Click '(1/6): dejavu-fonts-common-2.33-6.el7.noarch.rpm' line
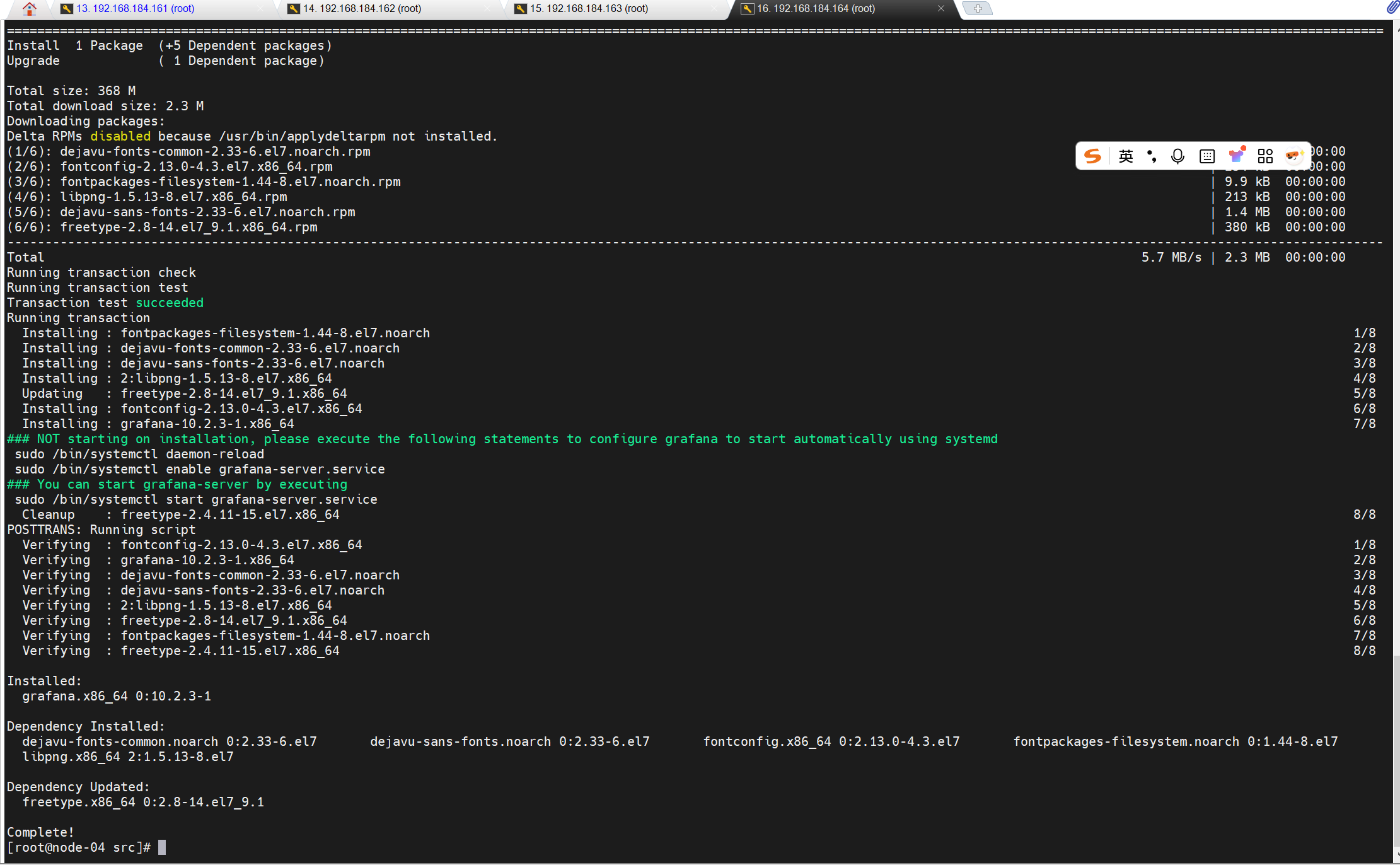Image resolution: width=1400 pixels, height=865 pixels. (x=188, y=151)
